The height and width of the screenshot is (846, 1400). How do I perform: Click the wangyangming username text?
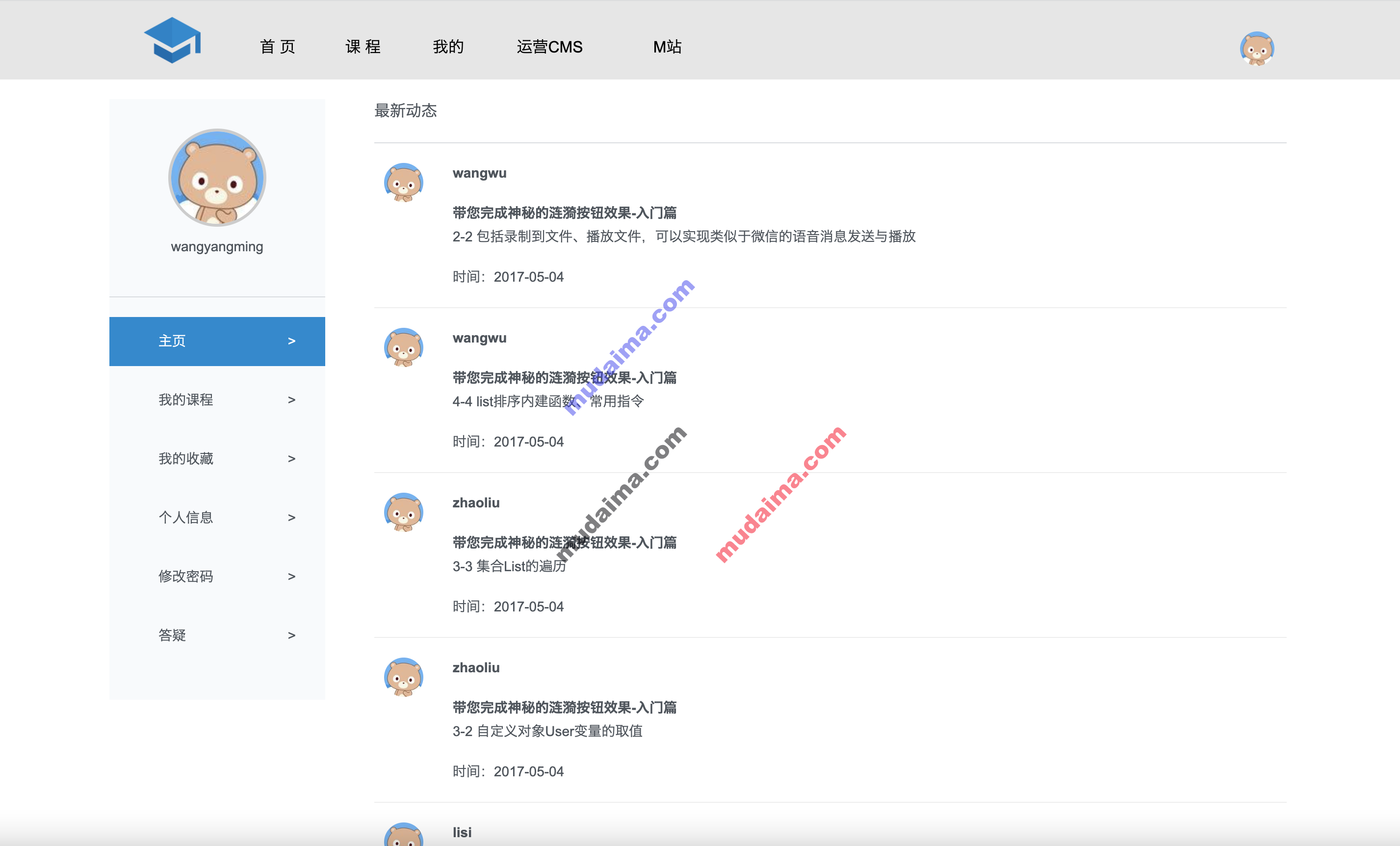pyautogui.click(x=217, y=247)
